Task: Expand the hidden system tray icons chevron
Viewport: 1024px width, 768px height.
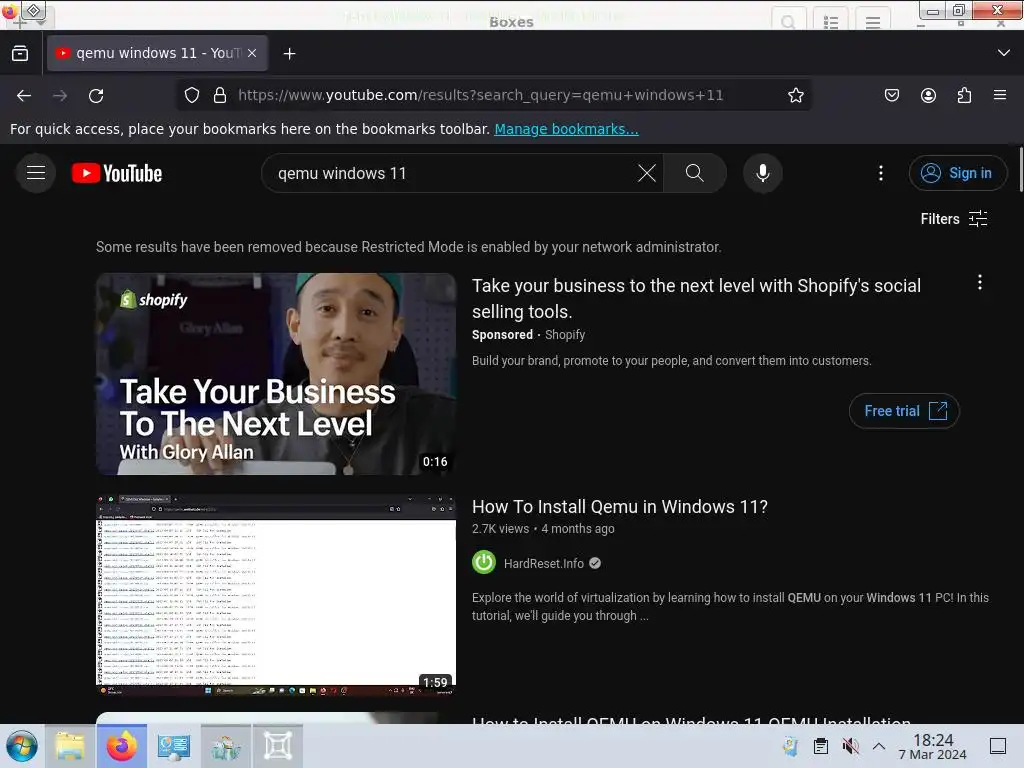Action: (x=879, y=746)
